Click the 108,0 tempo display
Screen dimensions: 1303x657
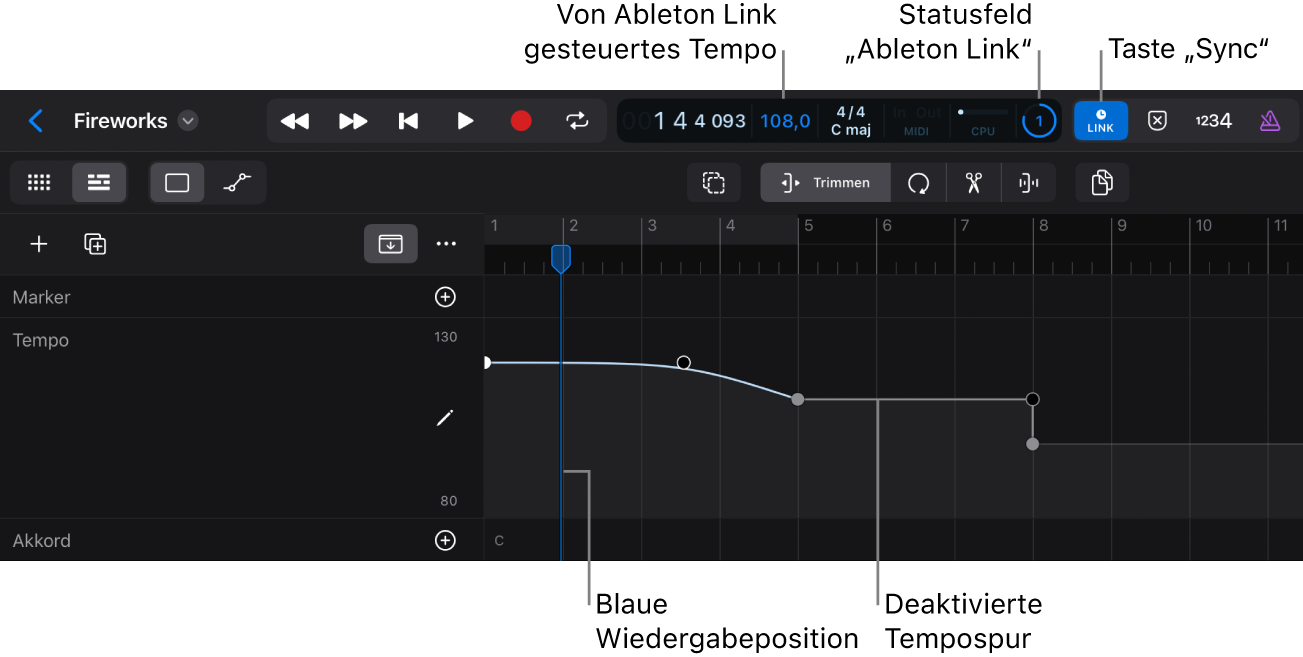pyautogui.click(x=784, y=120)
